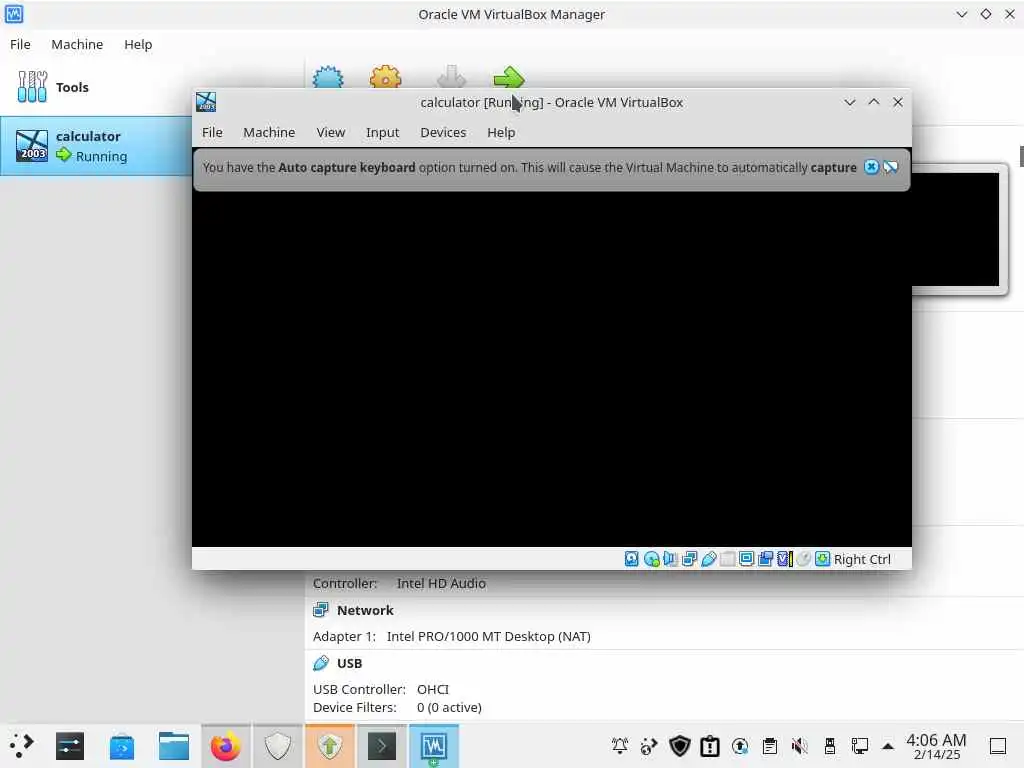Click the Show Desktop button in the taskbar
This screenshot has width=1024, height=768.
[998, 746]
